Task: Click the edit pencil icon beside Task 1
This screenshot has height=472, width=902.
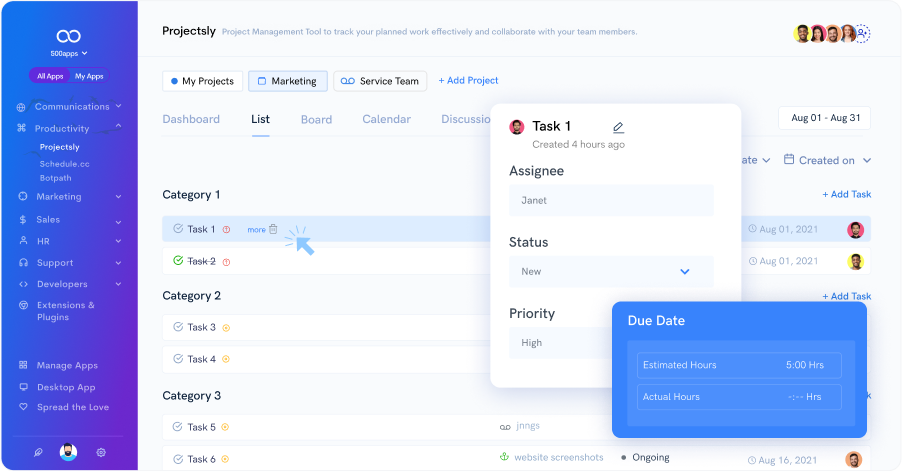Action: (618, 127)
